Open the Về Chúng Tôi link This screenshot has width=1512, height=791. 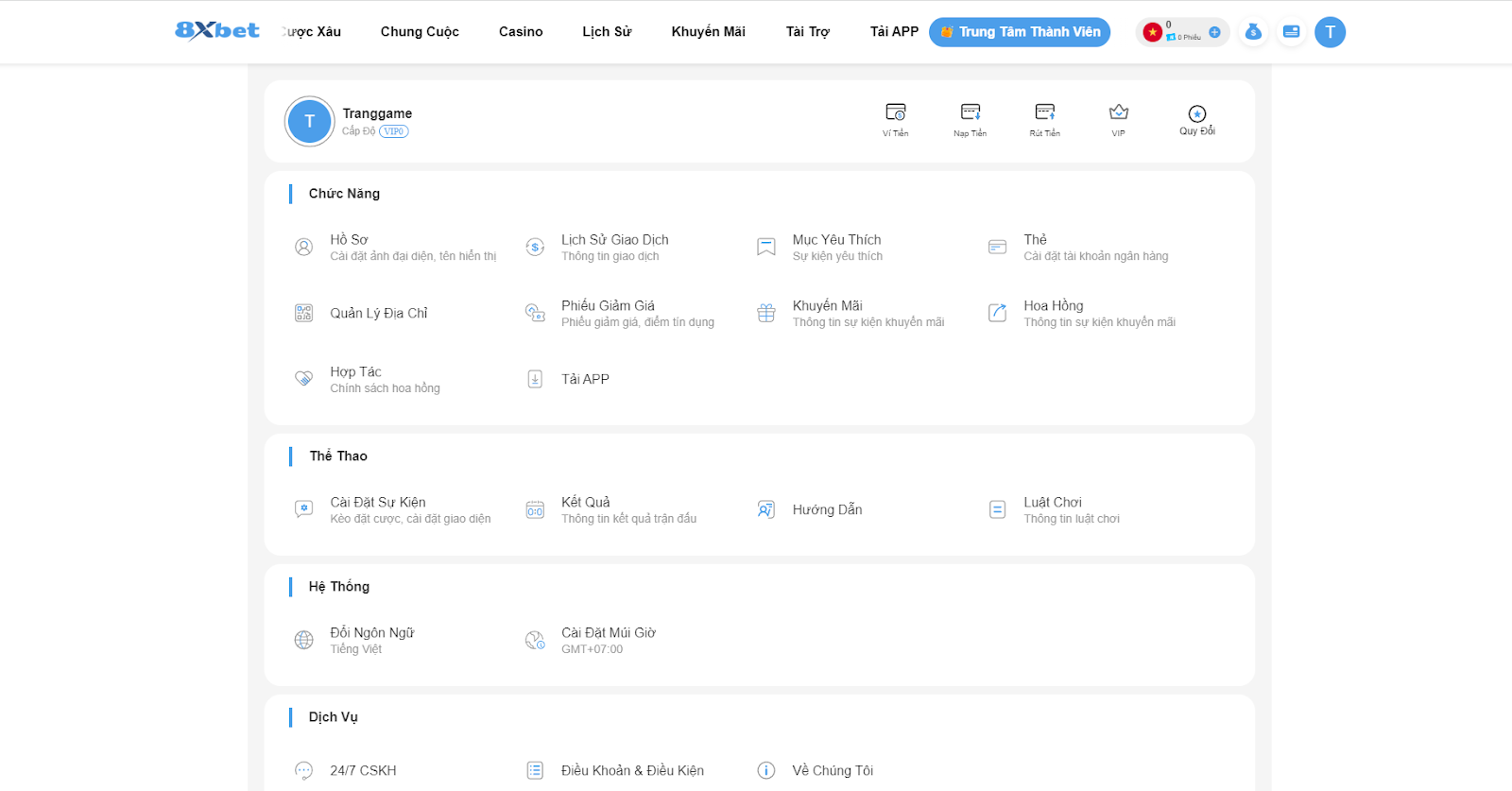pyautogui.click(x=833, y=771)
